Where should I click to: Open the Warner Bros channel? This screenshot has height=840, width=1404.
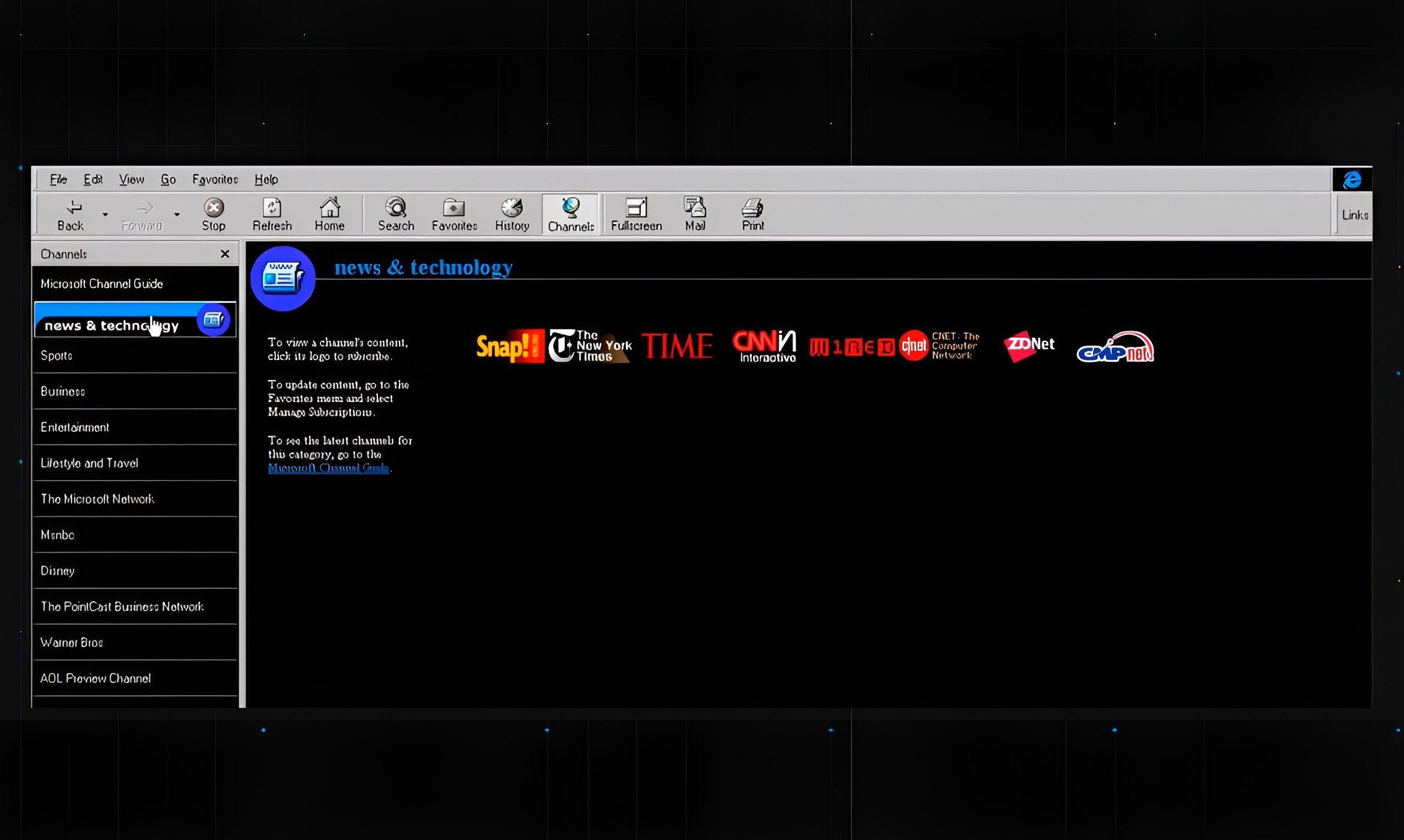click(135, 643)
